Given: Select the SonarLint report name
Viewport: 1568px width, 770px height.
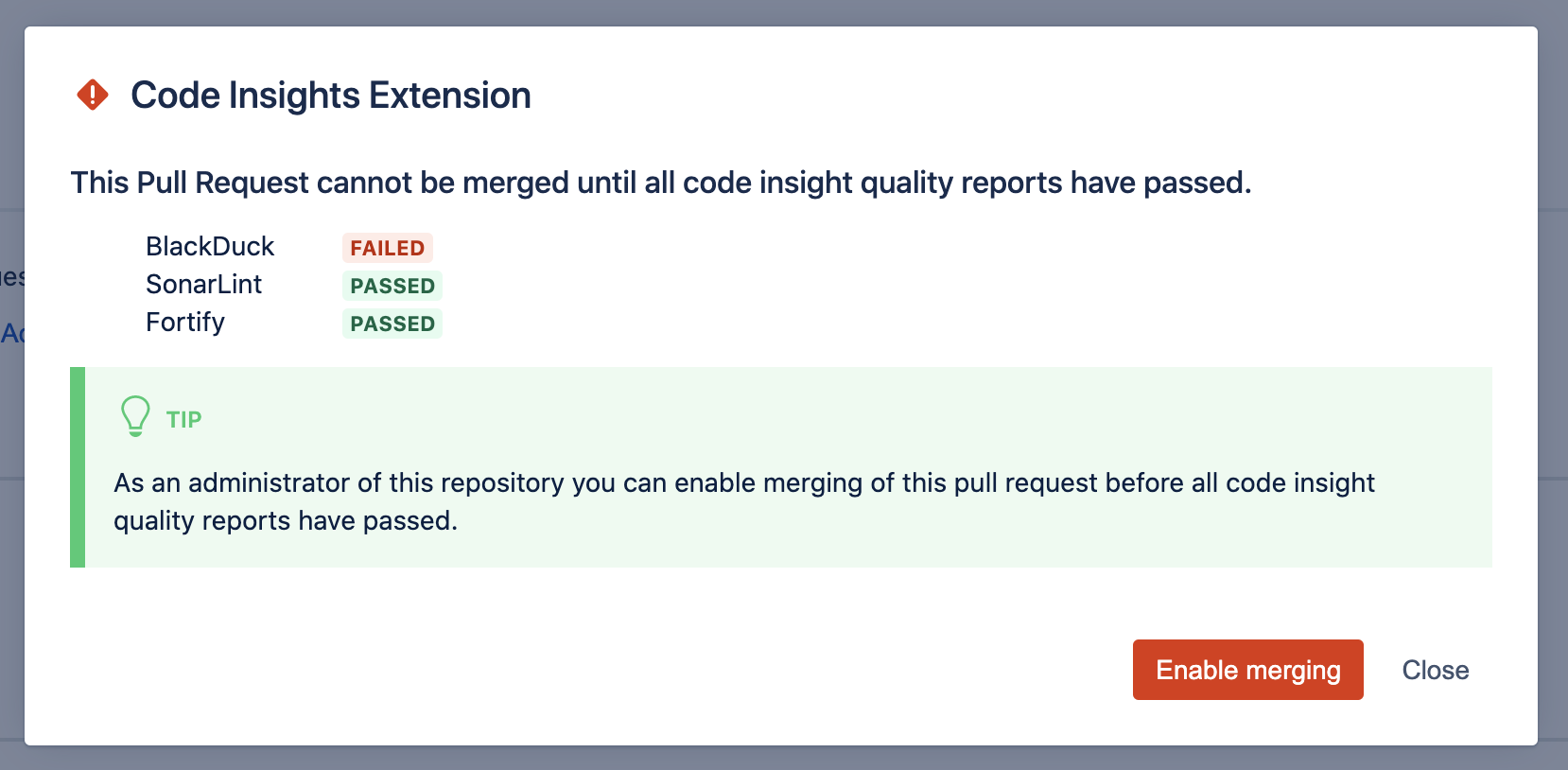Looking at the screenshot, I should click(x=204, y=285).
